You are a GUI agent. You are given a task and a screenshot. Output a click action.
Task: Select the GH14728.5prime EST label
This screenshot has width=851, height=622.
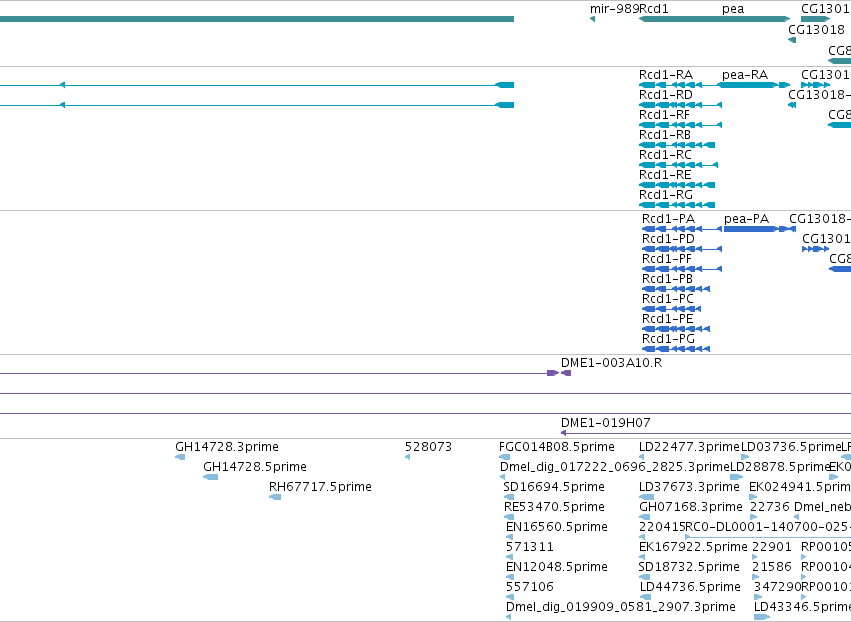point(255,467)
